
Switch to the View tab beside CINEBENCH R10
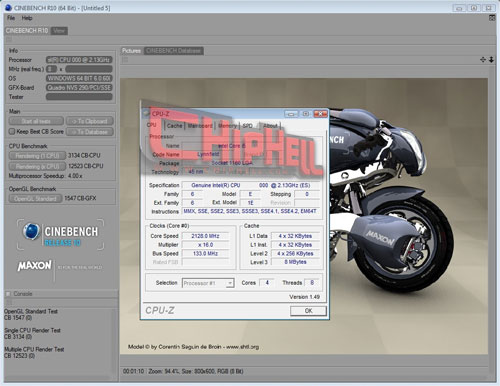pyautogui.click(x=59, y=31)
